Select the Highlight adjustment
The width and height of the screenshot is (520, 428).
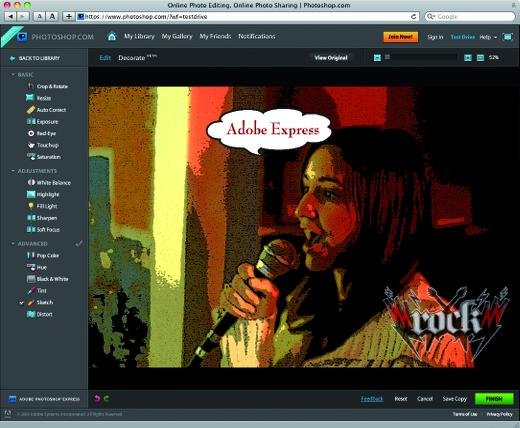coord(43,194)
